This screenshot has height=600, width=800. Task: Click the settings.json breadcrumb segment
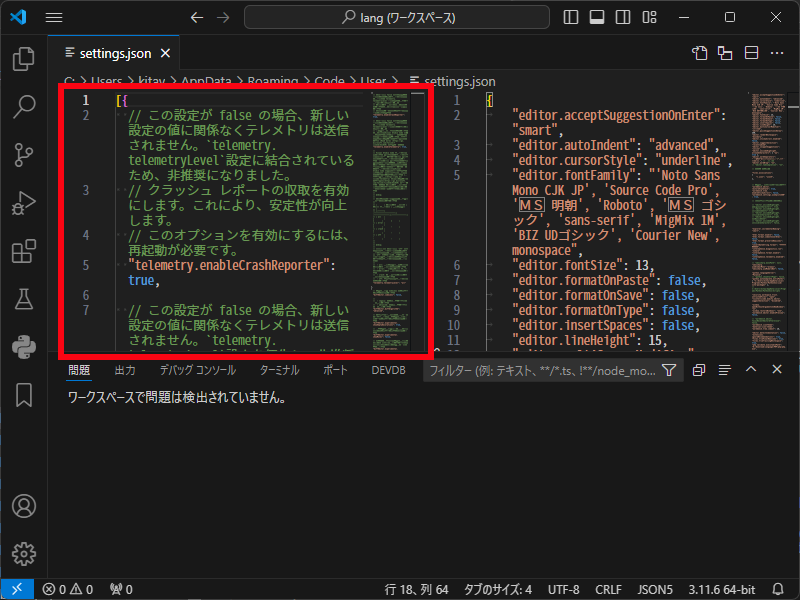pos(453,81)
